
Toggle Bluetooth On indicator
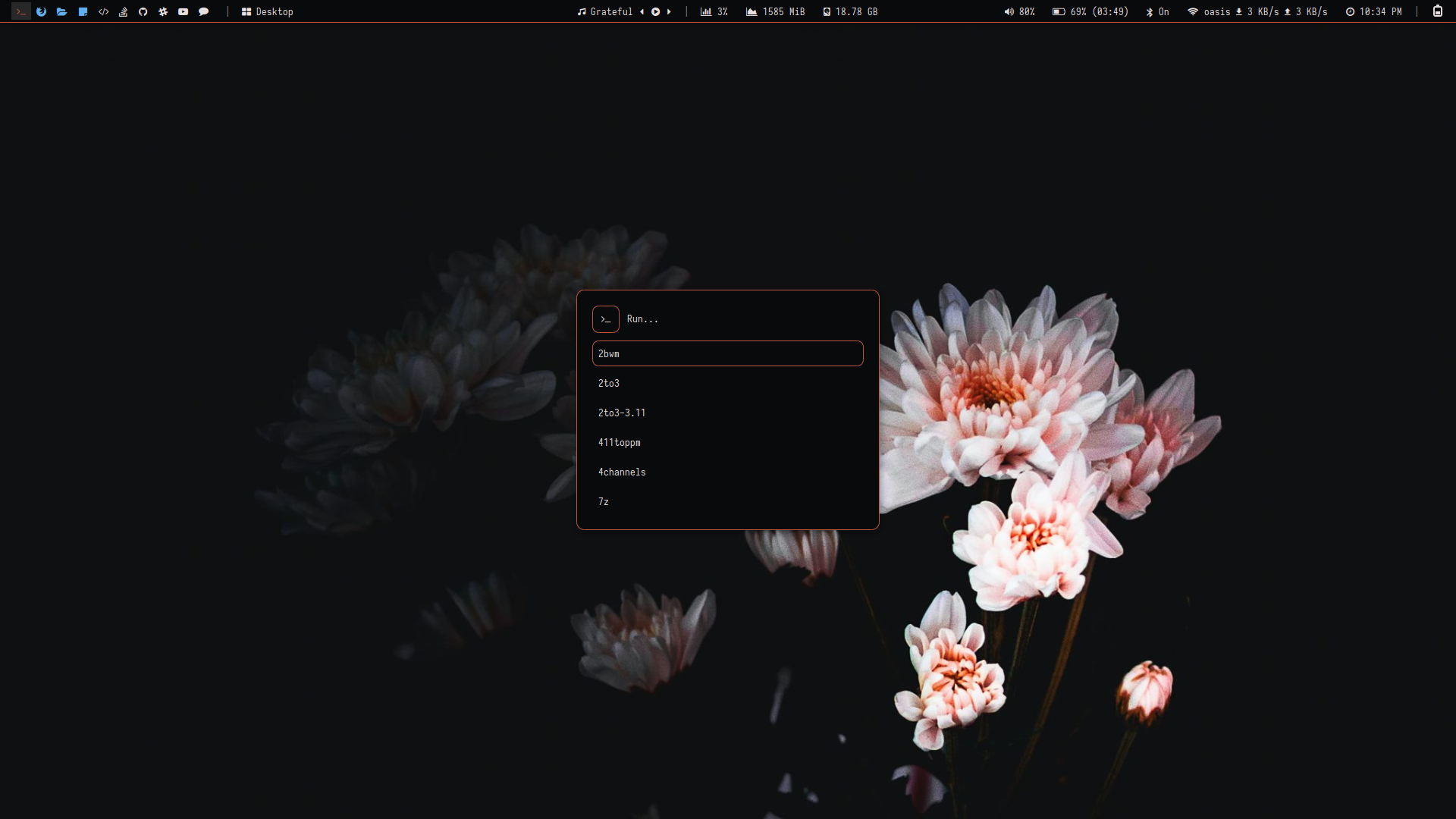[1157, 11]
